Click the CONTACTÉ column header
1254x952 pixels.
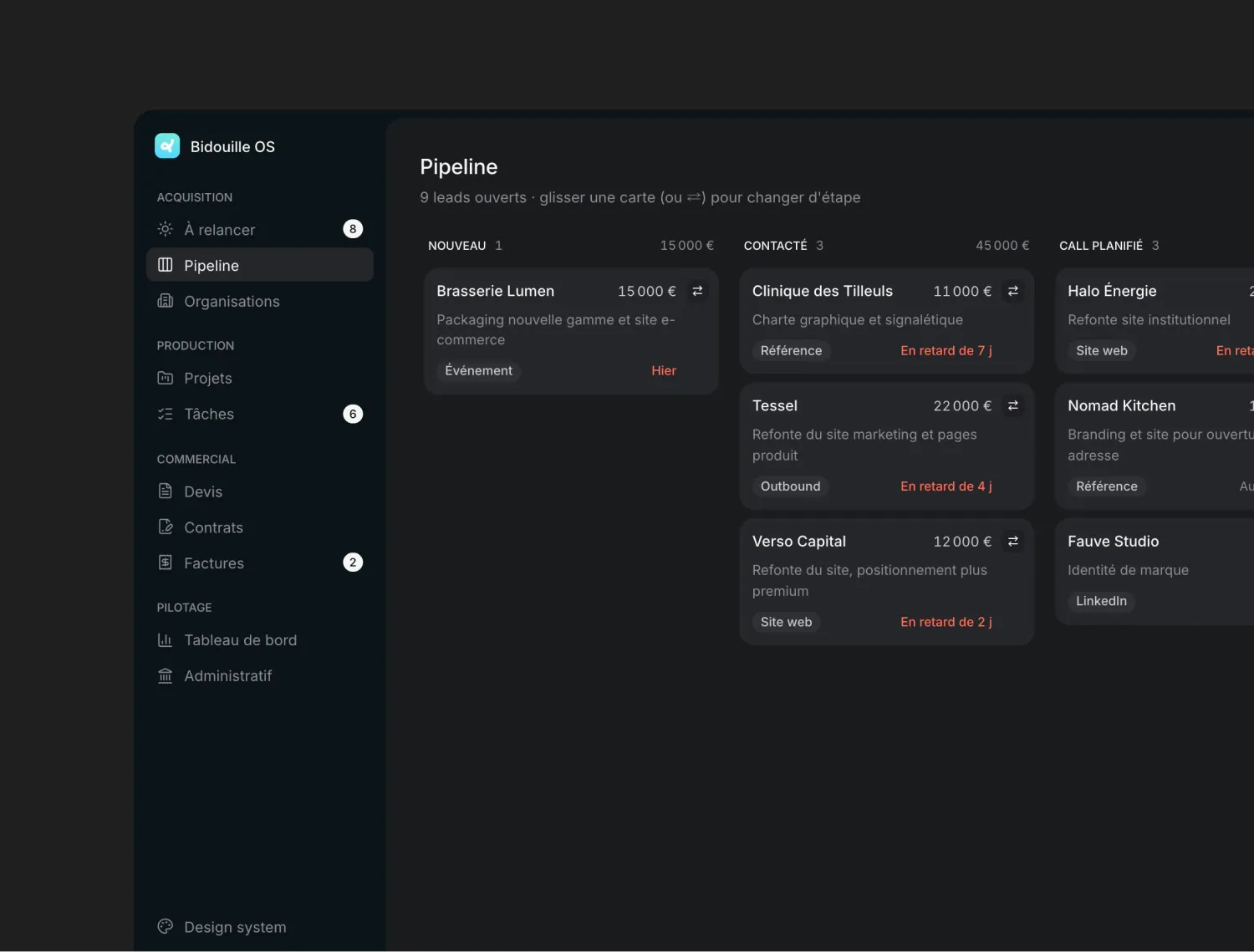coord(775,246)
